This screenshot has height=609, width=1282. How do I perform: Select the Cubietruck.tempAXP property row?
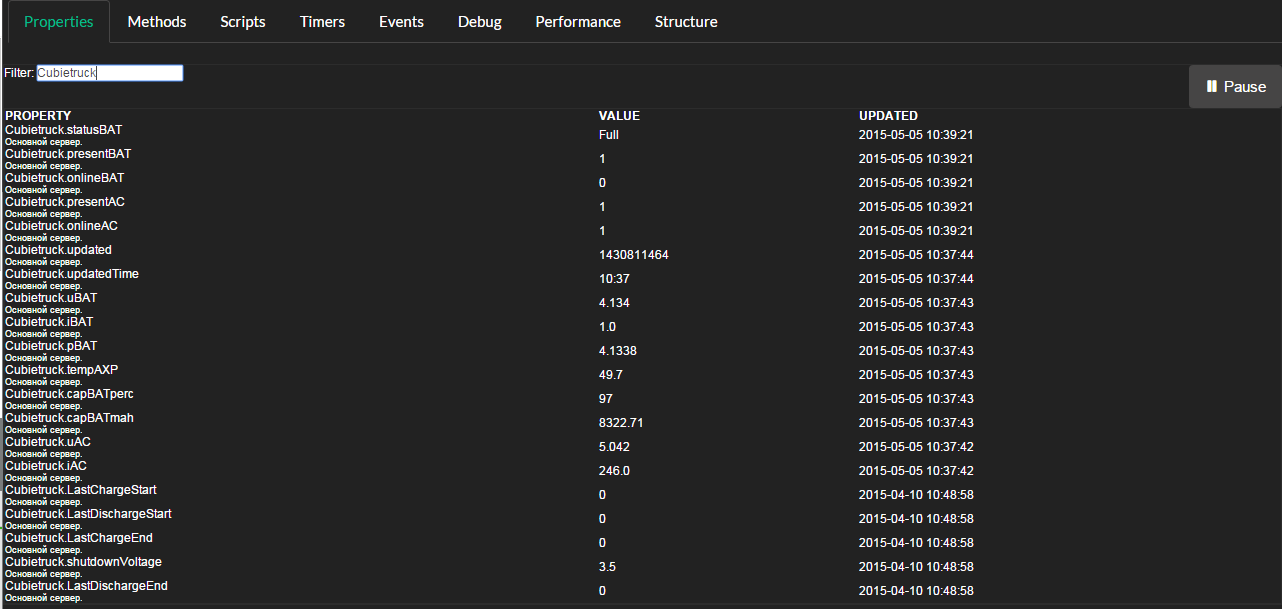(62, 370)
